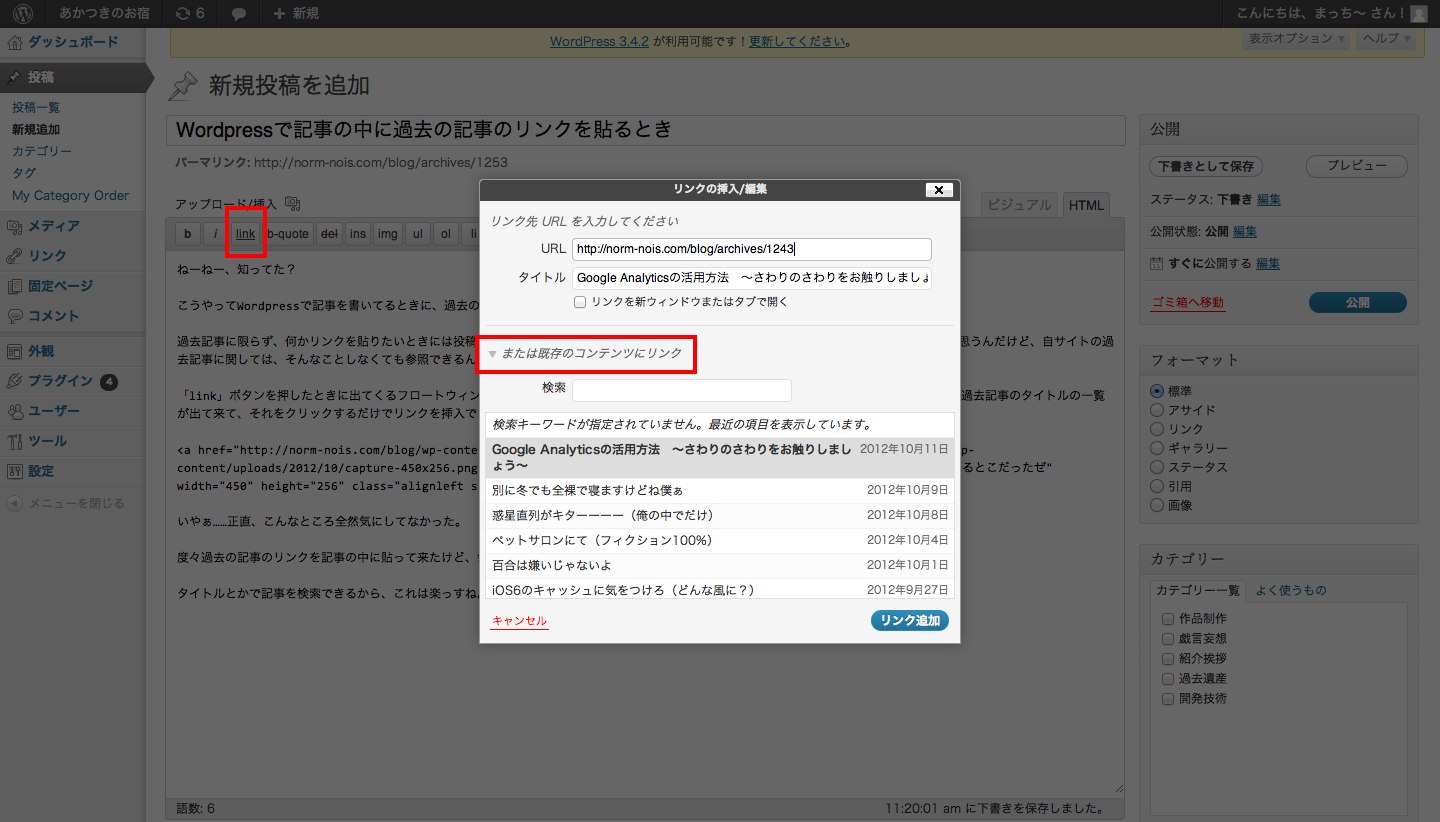Click the media upload icon beside アップロード/挿入

pos(292,204)
